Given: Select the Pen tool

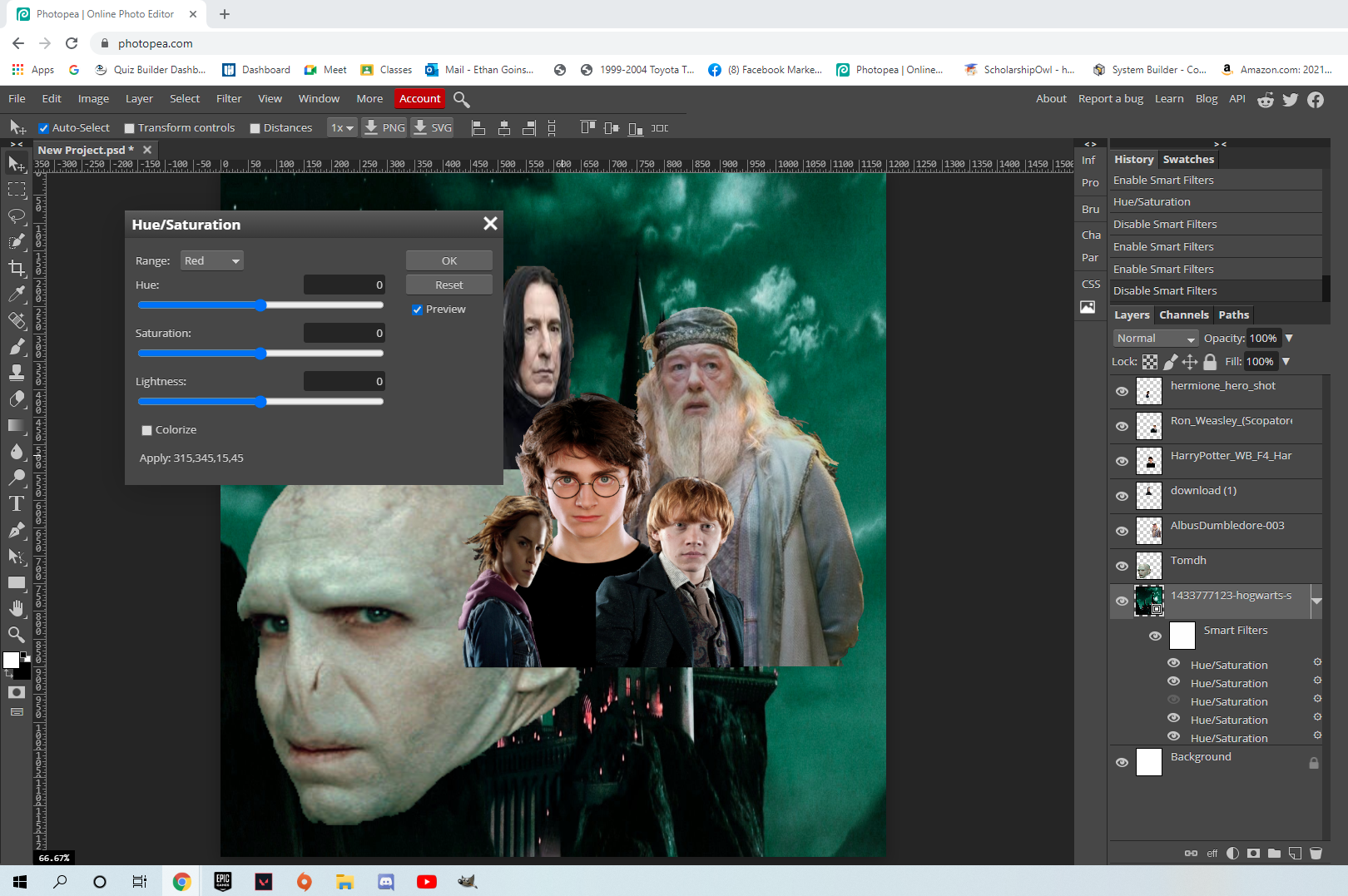Looking at the screenshot, I should tap(17, 530).
